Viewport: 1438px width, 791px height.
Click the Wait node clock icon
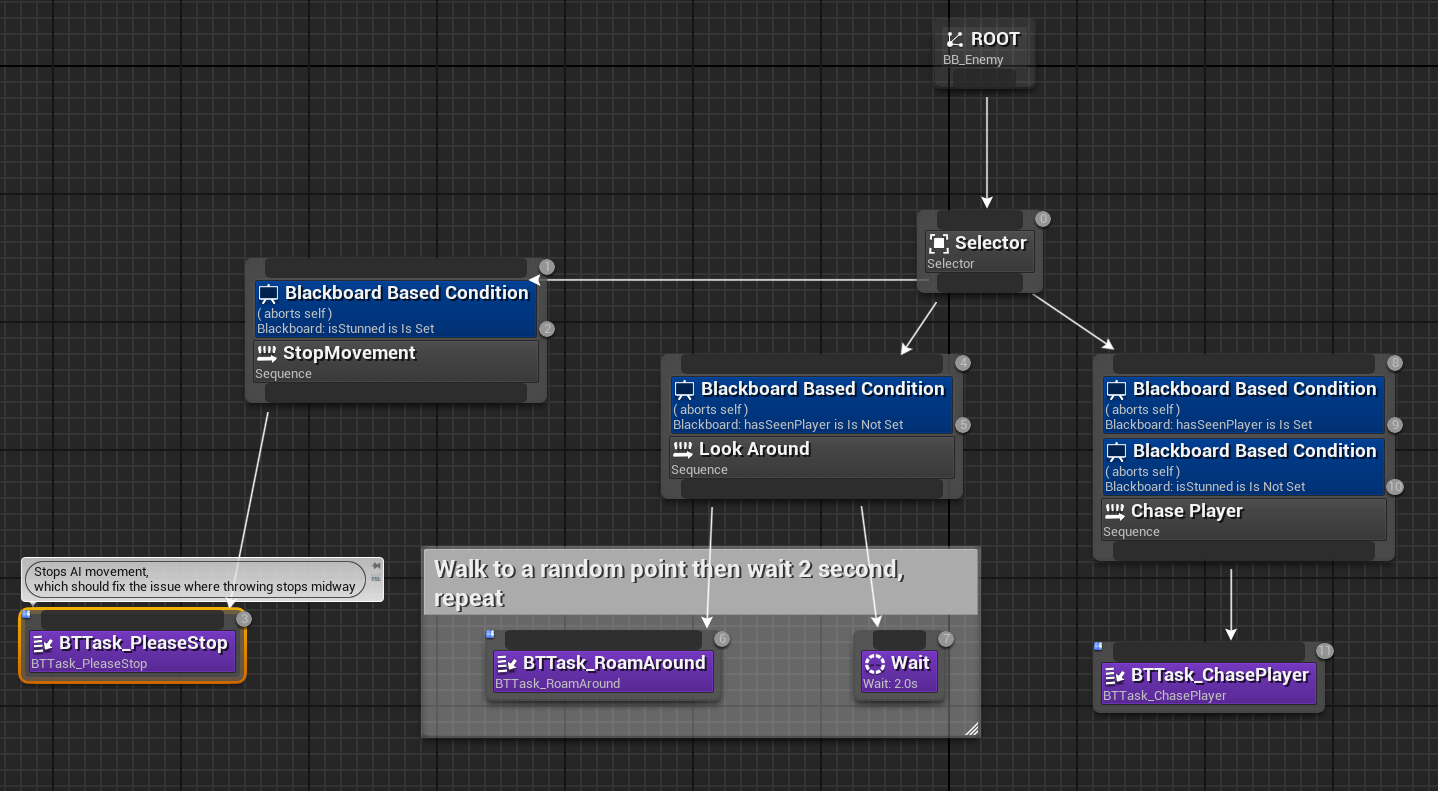(x=875, y=663)
